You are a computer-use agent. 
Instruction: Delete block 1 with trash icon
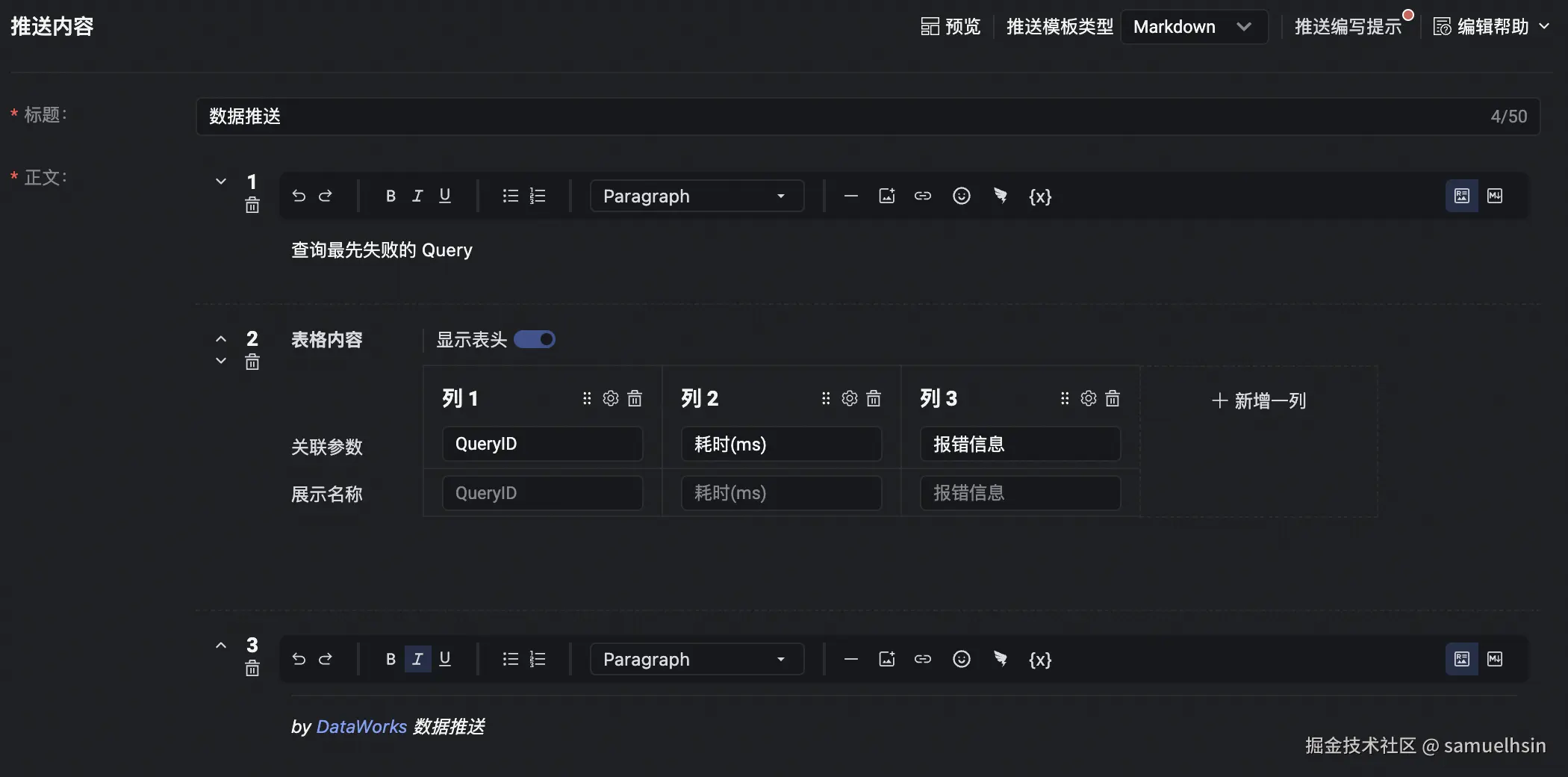pyautogui.click(x=252, y=205)
